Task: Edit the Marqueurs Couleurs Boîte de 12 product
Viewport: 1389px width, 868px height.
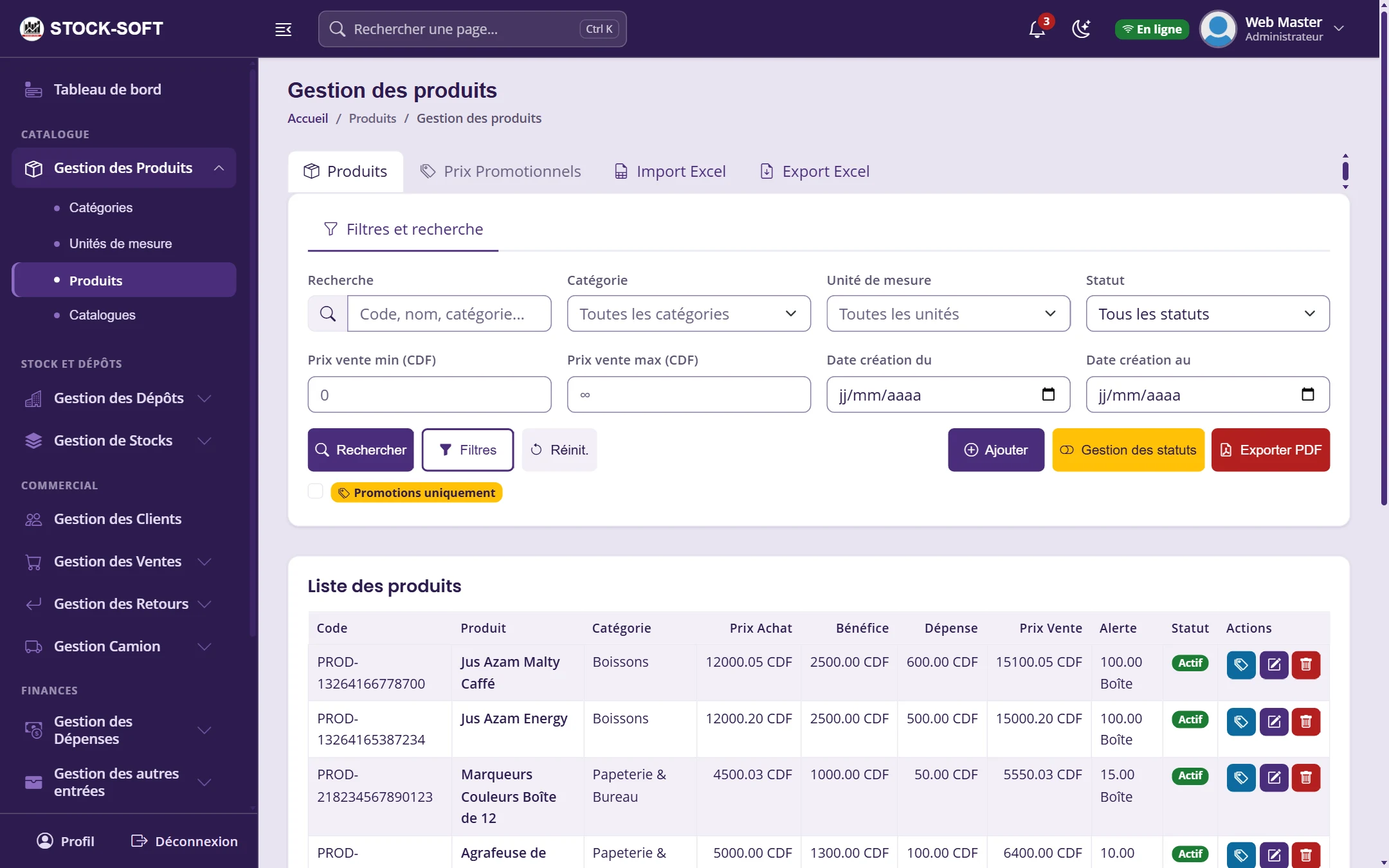Action: click(x=1274, y=778)
